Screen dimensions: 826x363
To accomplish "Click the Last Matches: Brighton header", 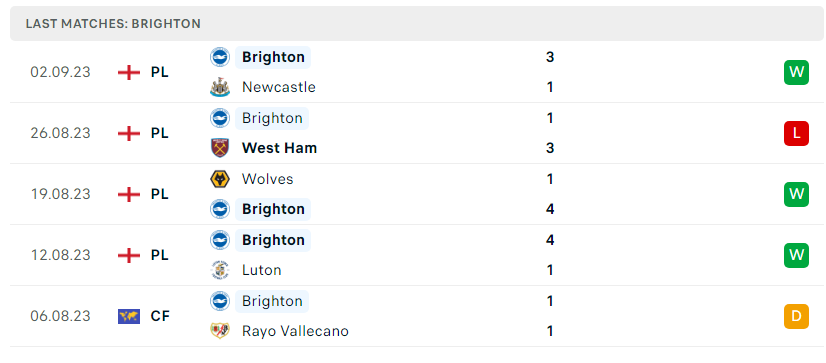I will coord(113,24).
